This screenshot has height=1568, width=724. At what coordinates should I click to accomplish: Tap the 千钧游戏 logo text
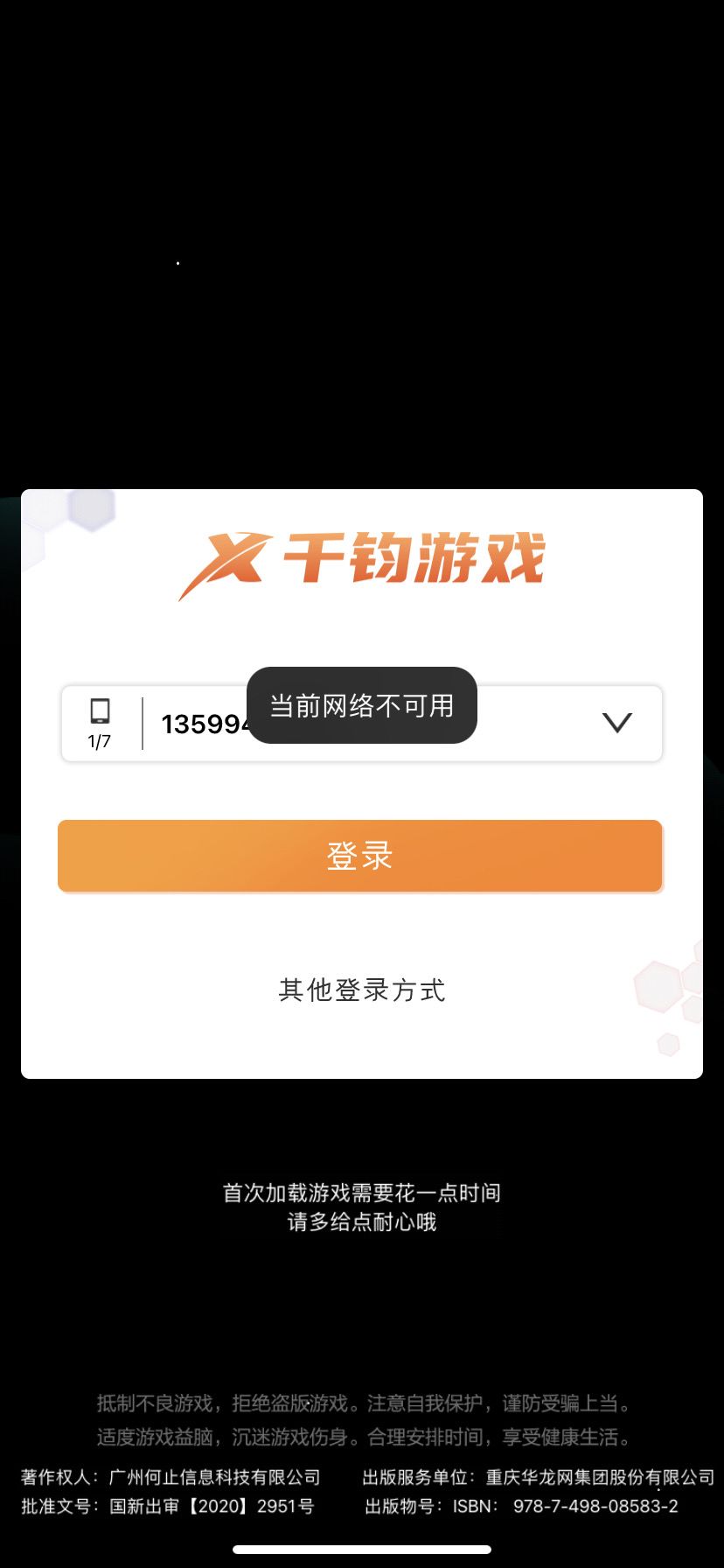pos(414,558)
